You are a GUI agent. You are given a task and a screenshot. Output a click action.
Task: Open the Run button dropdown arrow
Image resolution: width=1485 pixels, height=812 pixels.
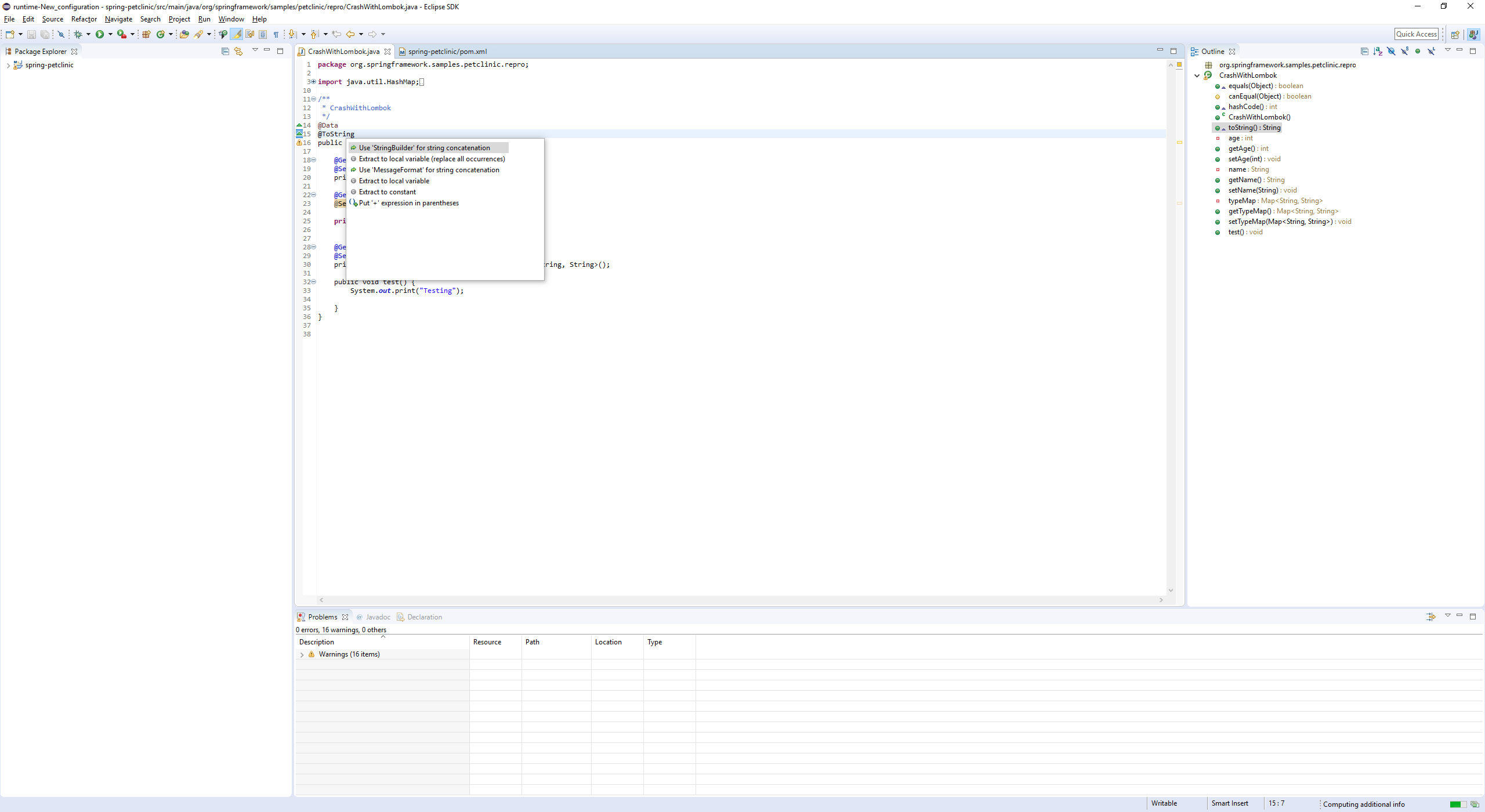coord(111,34)
